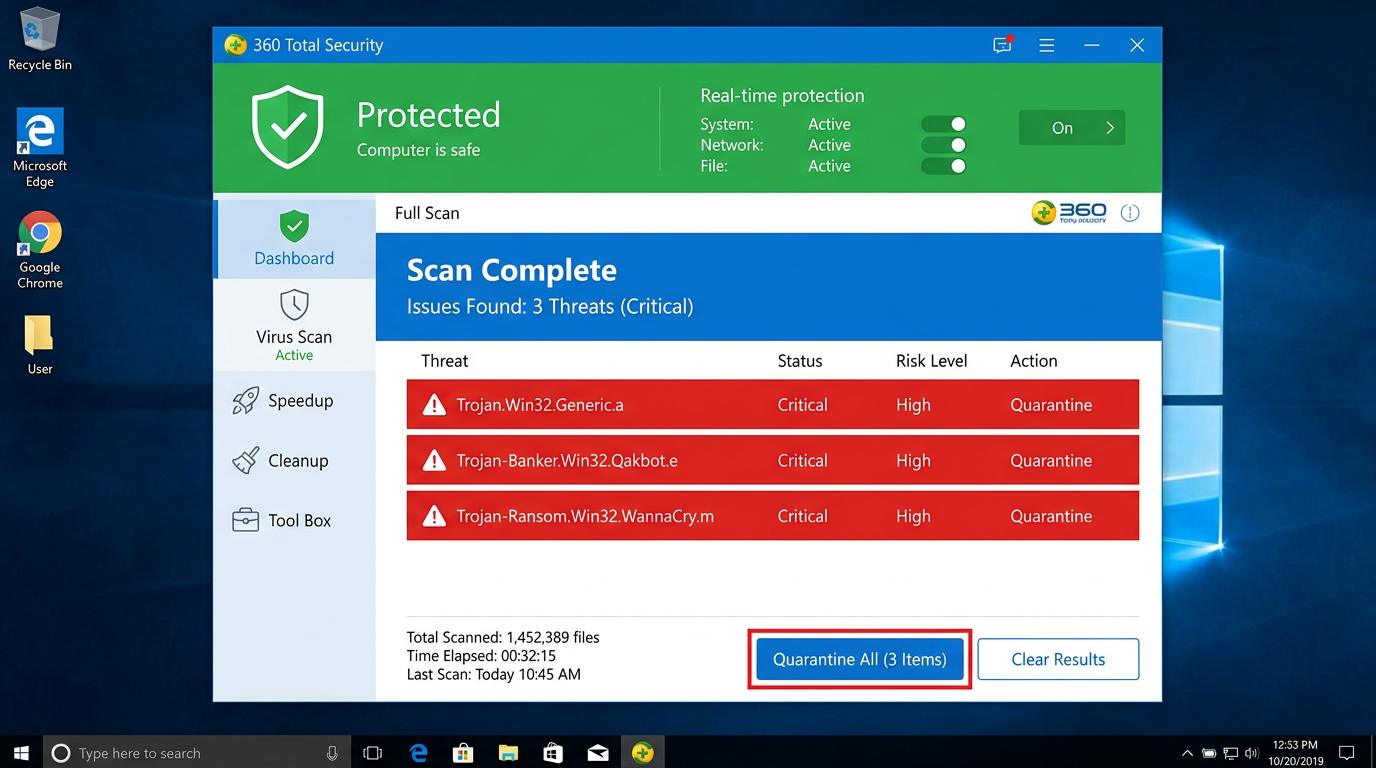Click warning icon for Trojan.Win32.Generic.a
The height and width of the screenshot is (768, 1376).
point(434,405)
